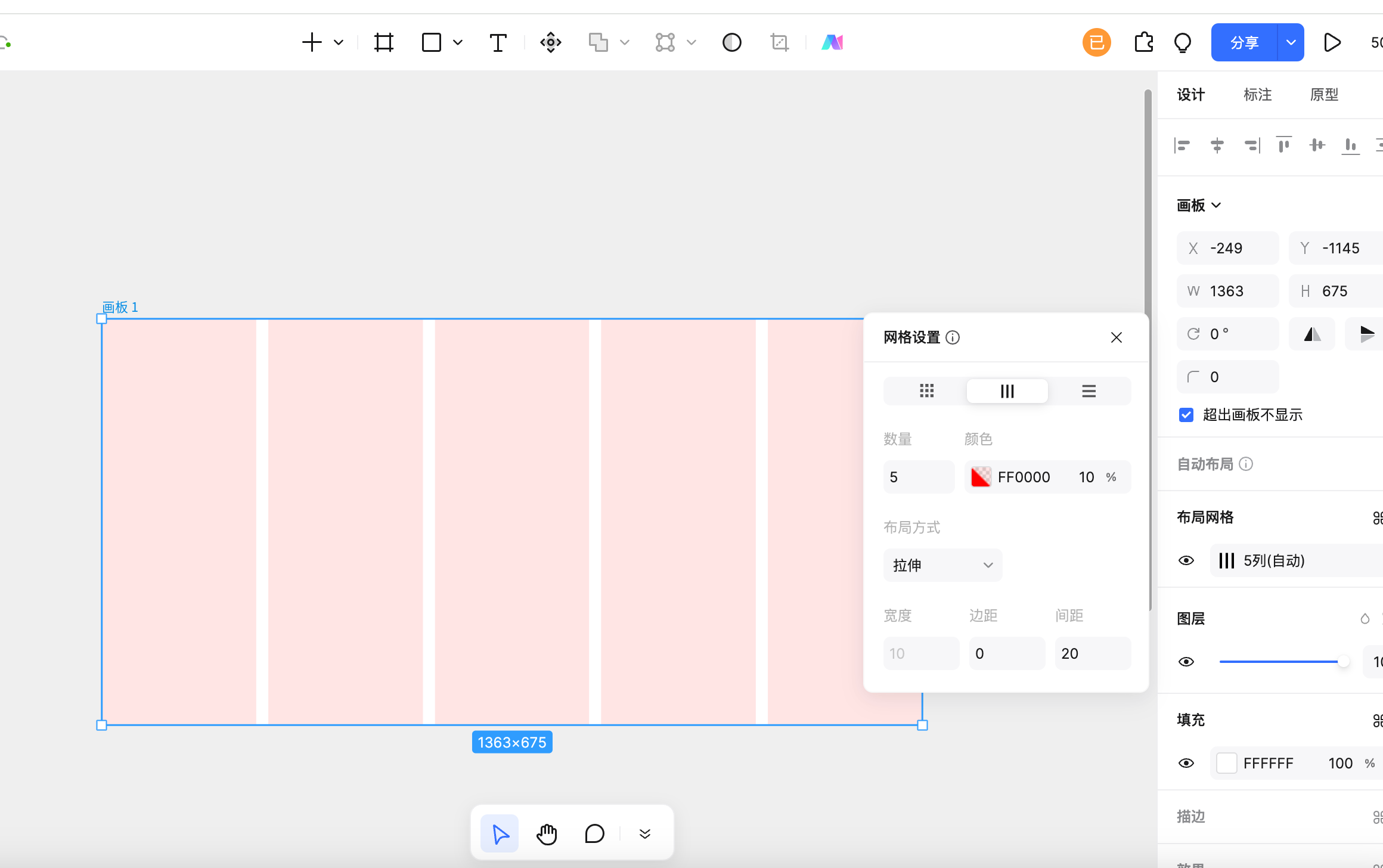This screenshot has width=1383, height=868.
Task: Open the plugins puzzle icon
Action: point(1143,42)
